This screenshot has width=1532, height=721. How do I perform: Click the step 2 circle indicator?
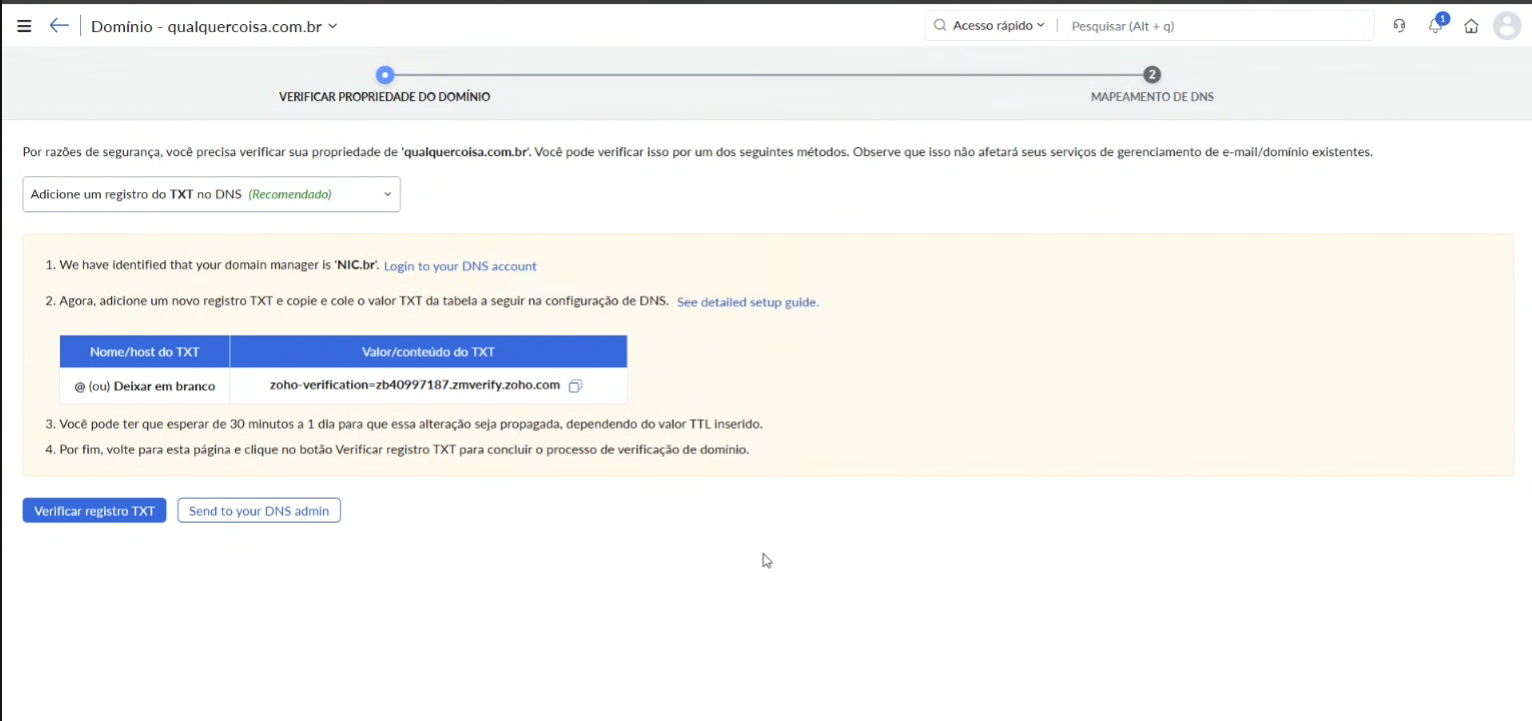pyautogui.click(x=1152, y=74)
